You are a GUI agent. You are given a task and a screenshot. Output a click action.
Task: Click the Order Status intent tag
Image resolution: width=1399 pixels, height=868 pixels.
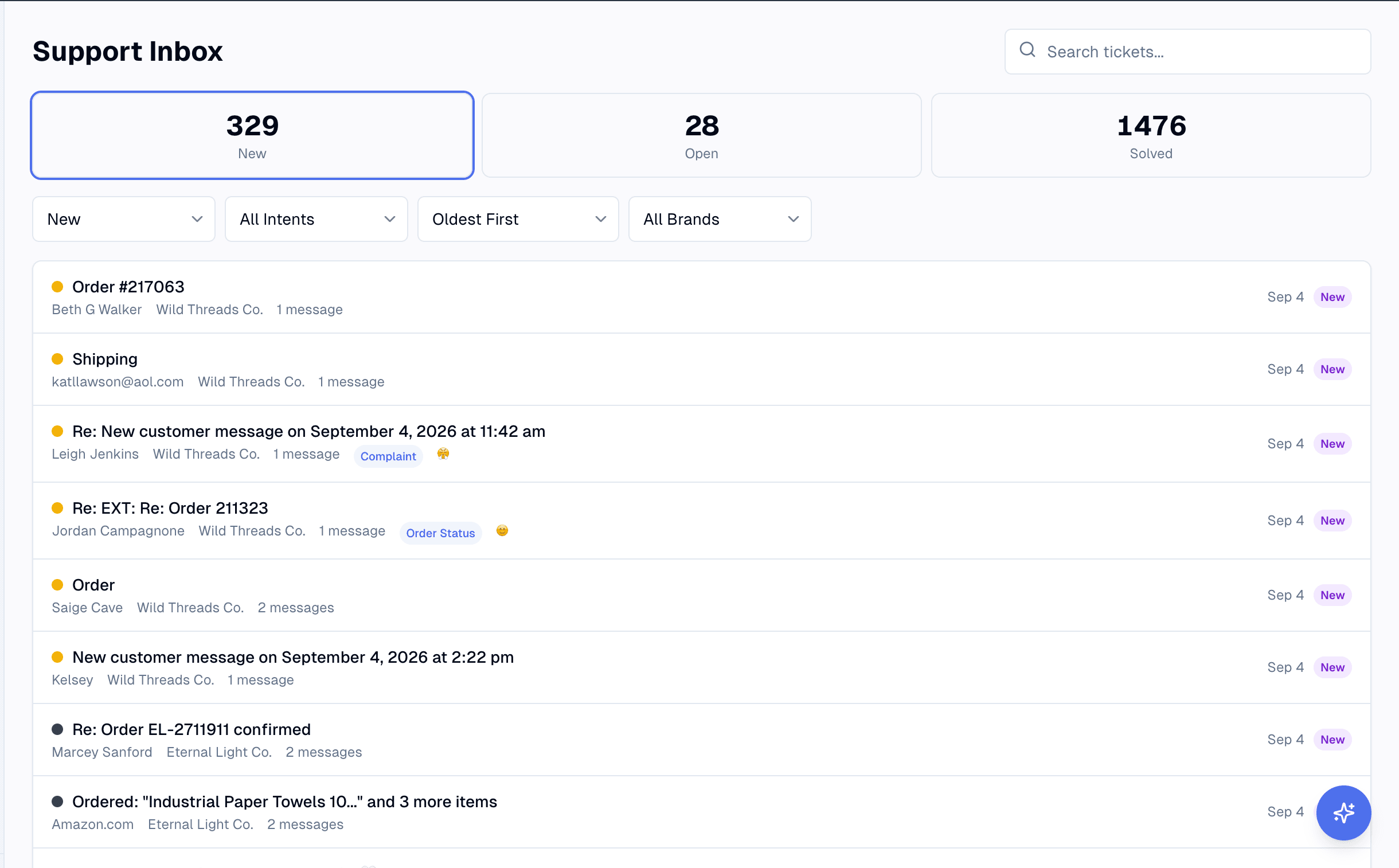click(x=440, y=533)
